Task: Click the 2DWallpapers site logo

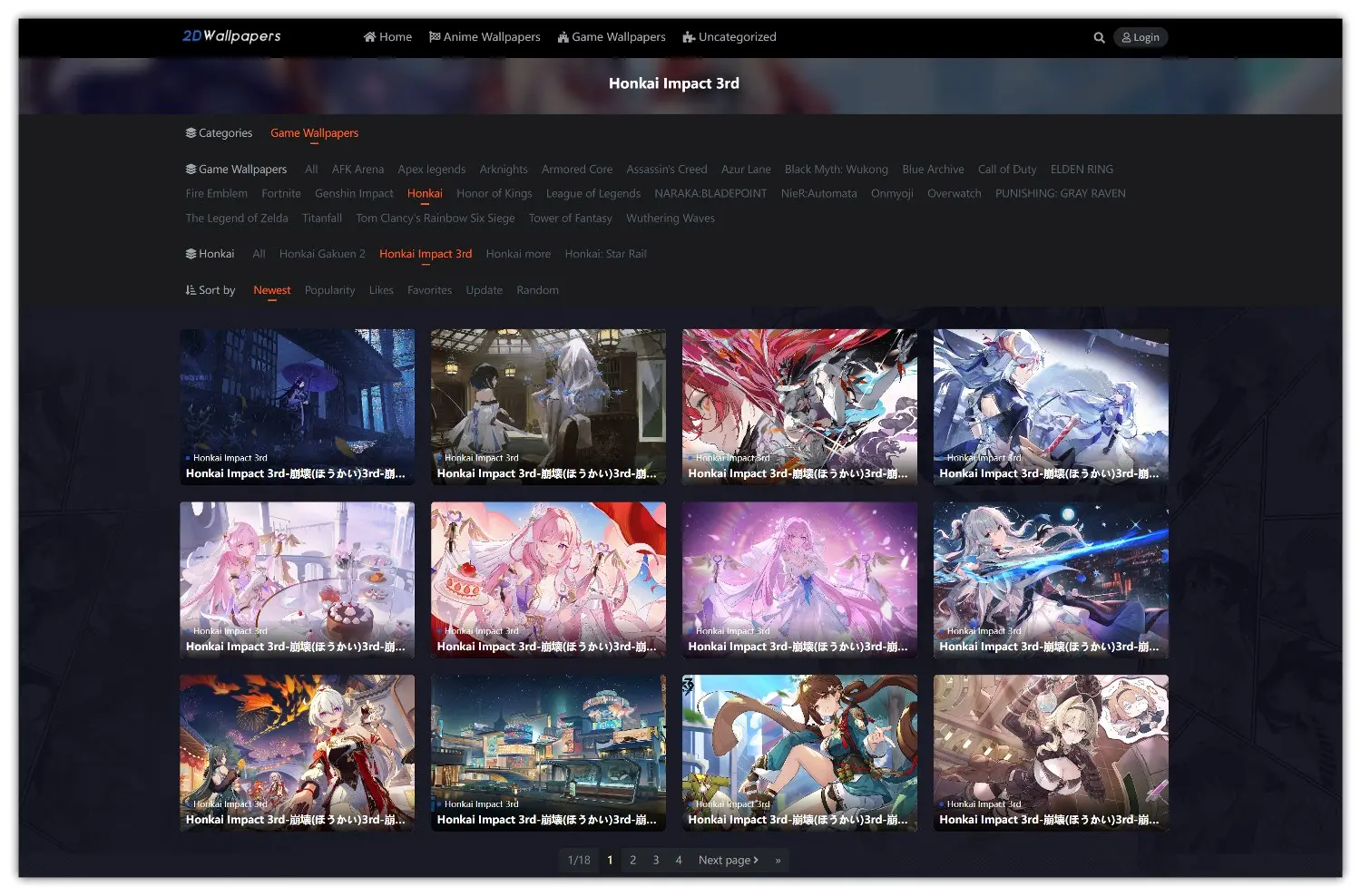Action: pos(231,36)
